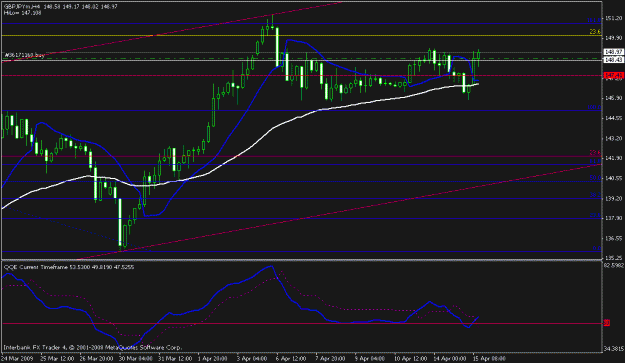
Task: Select the 148.97 current price tag
Action: (x=613, y=52)
